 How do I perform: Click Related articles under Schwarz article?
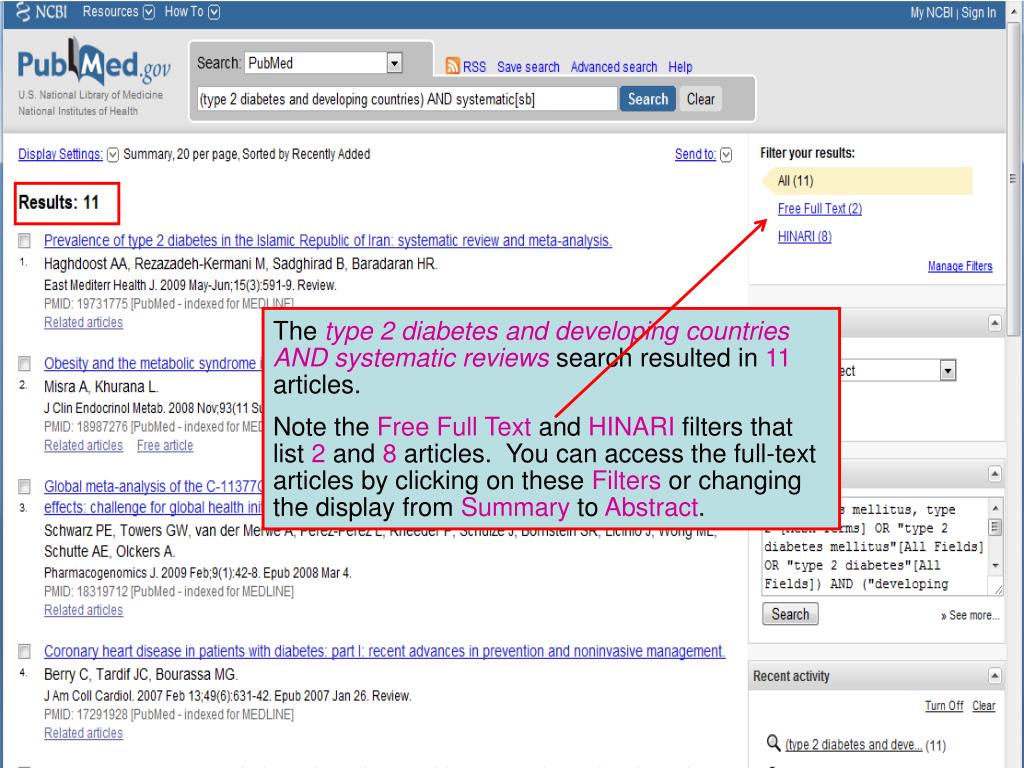pyautogui.click(x=84, y=610)
